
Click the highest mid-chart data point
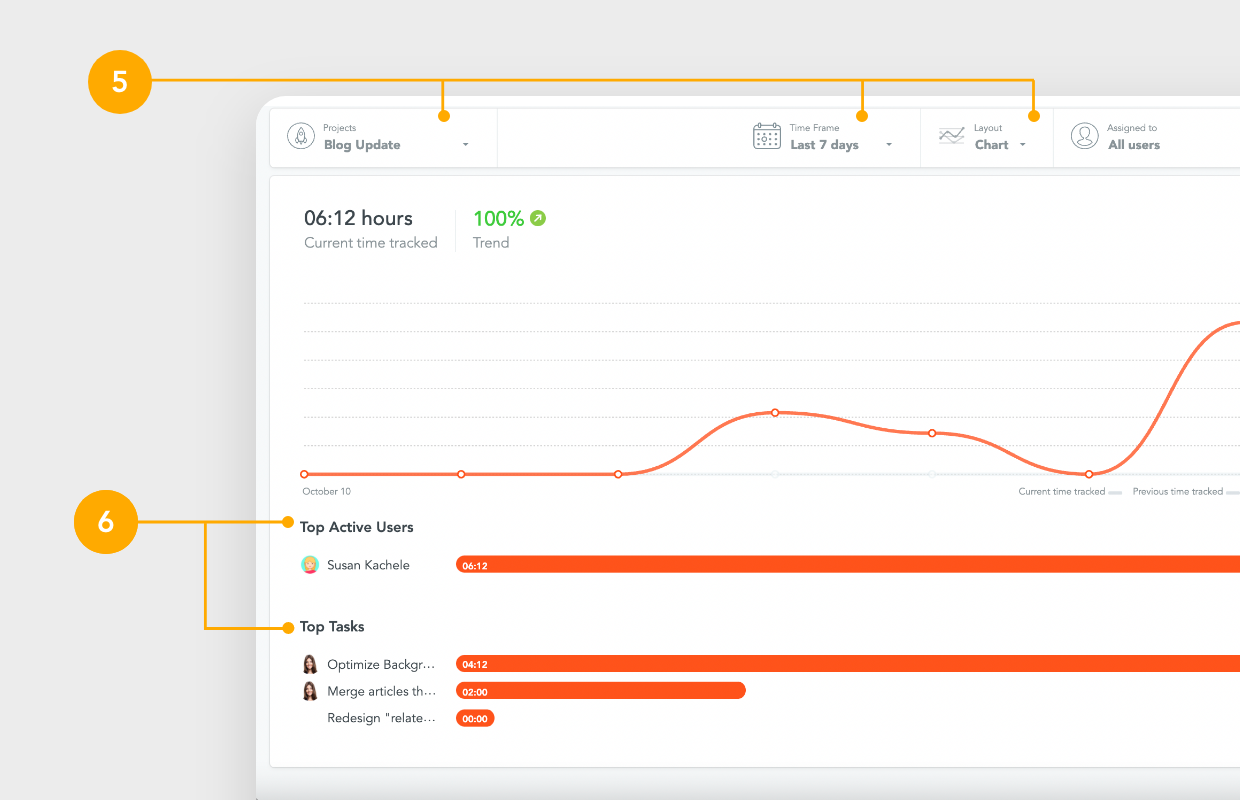tap(775, 412)
